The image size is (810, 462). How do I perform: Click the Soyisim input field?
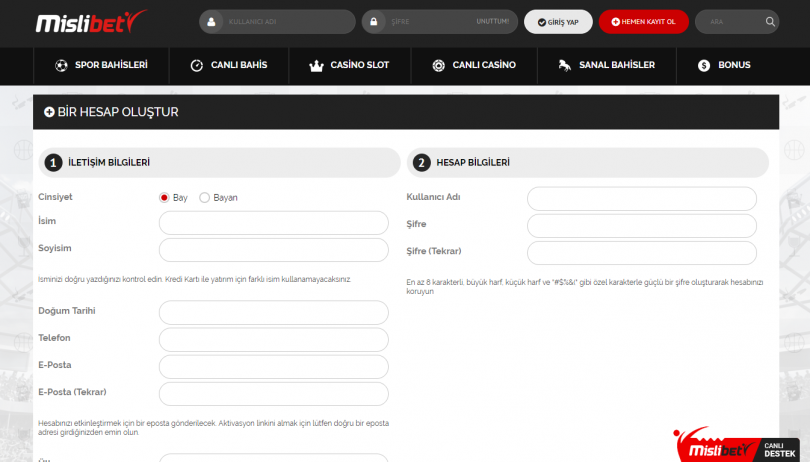point(274,250)
